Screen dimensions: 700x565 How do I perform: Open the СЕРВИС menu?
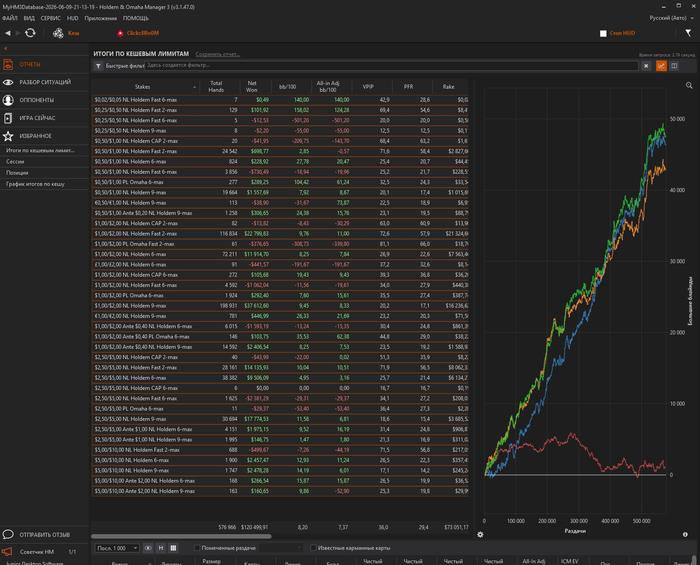pos(50,18)
